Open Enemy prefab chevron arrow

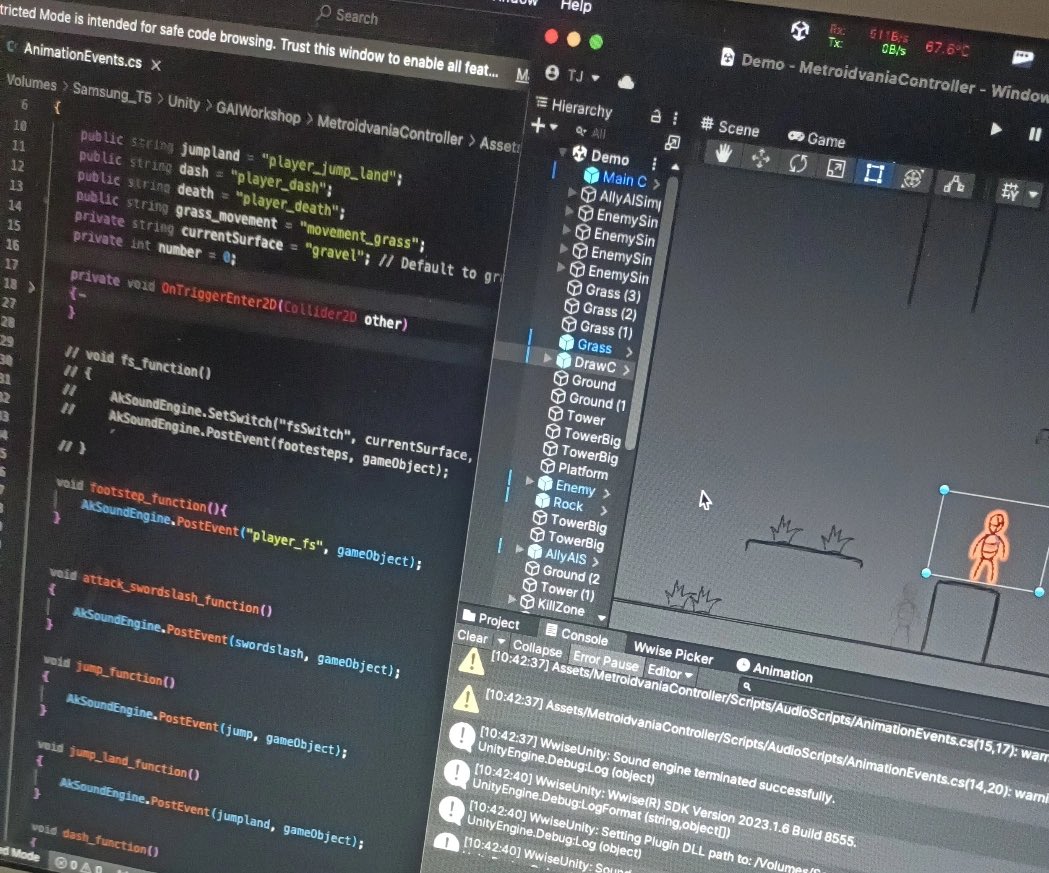coord(606,494)
